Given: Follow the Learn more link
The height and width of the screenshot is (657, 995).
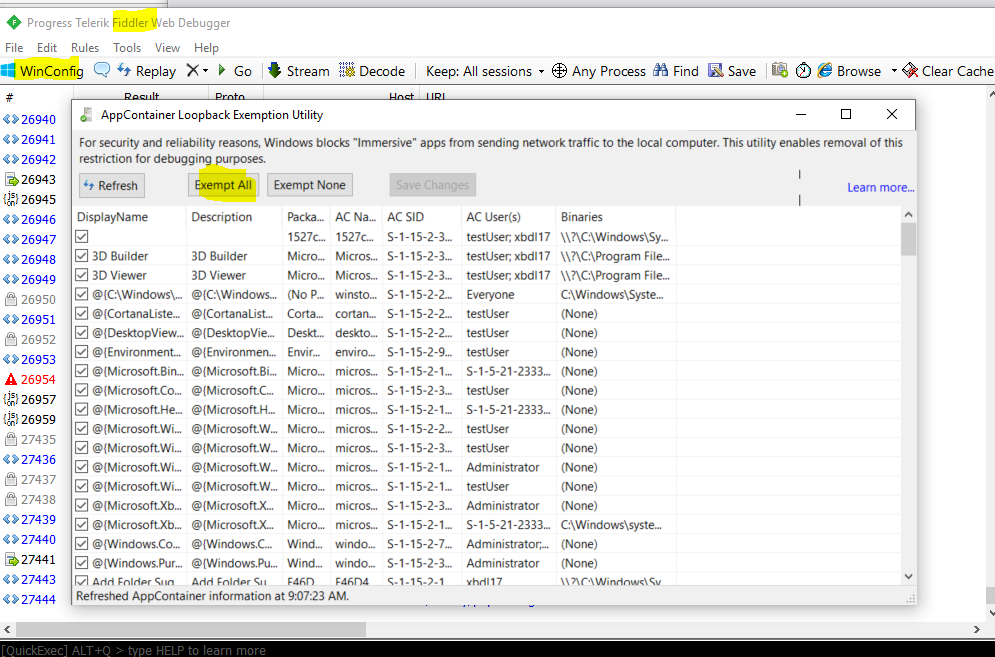Looking at the screenshot, I should click(x=880, y=187).
